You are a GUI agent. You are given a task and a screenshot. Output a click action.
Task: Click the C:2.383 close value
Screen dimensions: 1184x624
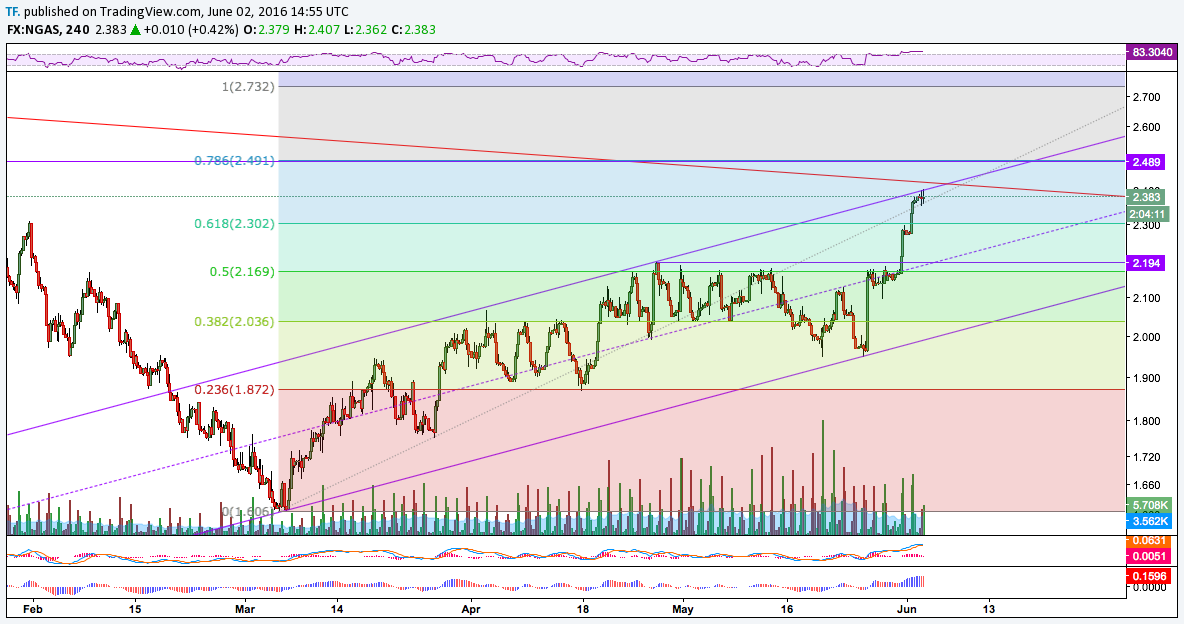414,30
